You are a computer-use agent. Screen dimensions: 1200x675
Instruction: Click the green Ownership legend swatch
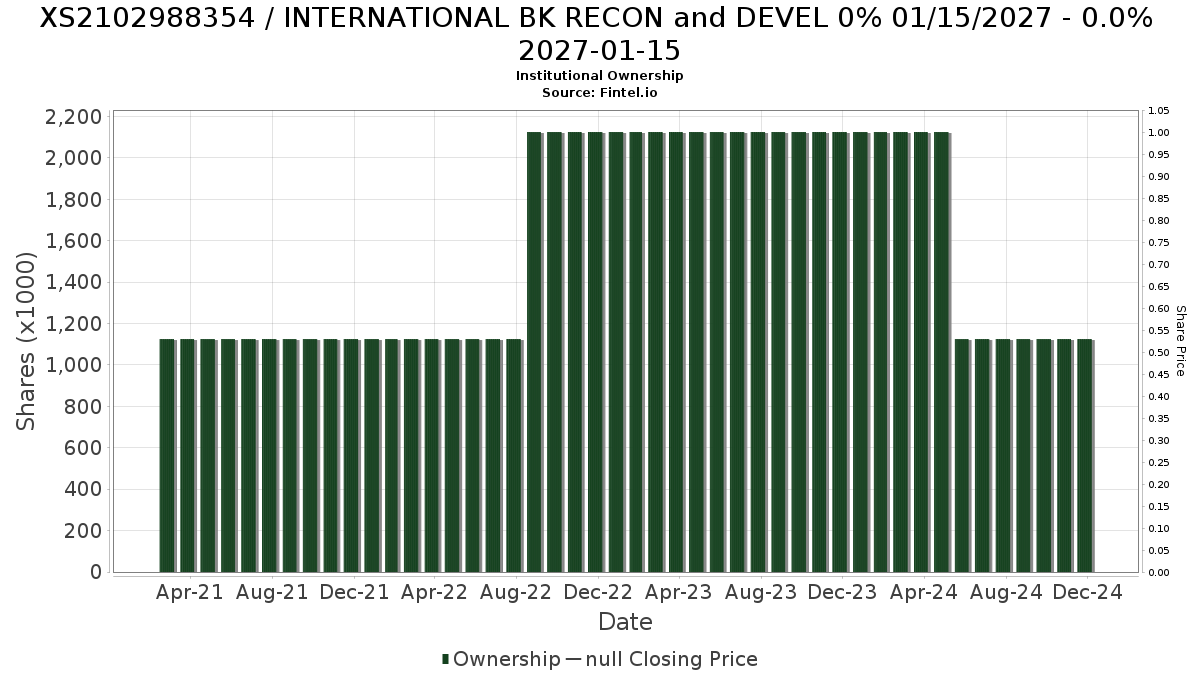tap(445, 659)
